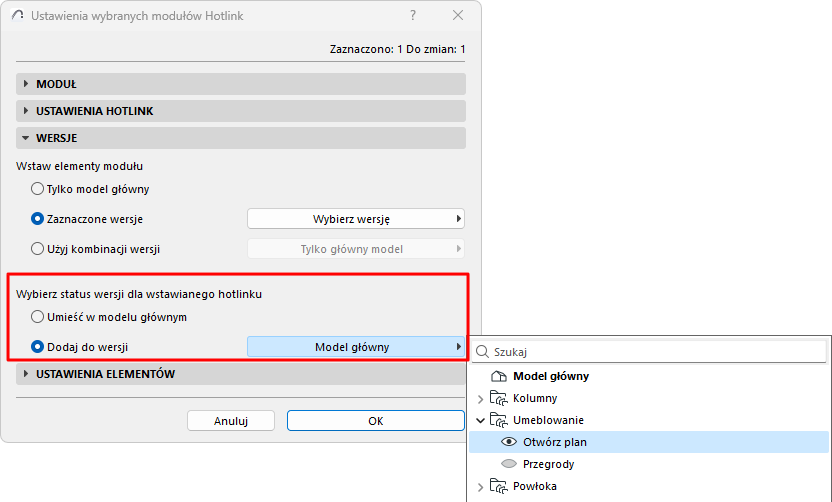This screenshot has height=502, width=832.
Task: Confirm with the OK button
Action: [376, 421]
